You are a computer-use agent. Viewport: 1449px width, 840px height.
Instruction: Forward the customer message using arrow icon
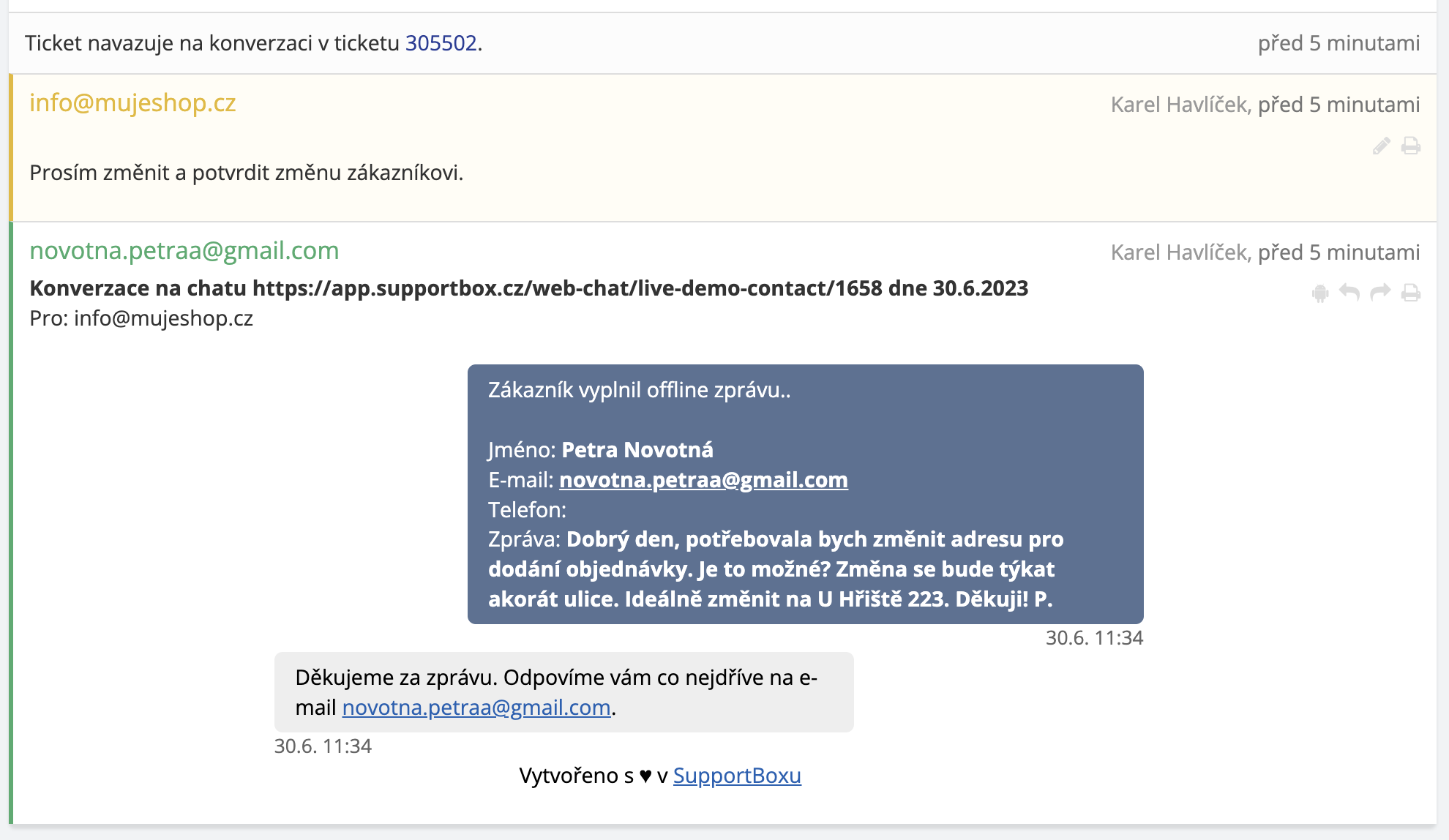pyautogui.click(x=1380, y=293)
